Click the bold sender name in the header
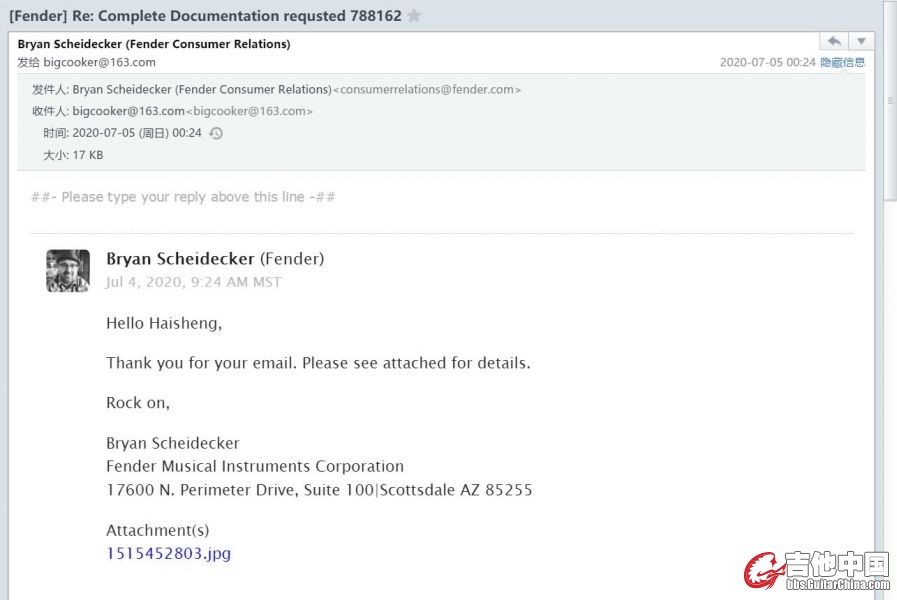Image resolution: width=897 pixels, height=600 pixels. (x=154, y=44)
